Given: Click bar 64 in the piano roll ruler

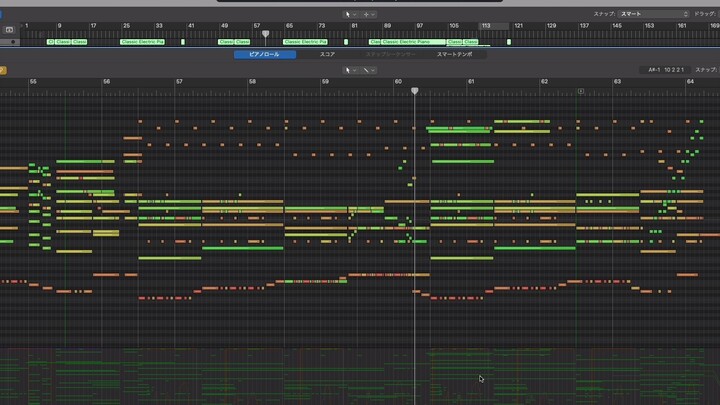Looking at the screenshot, I should click(690, 81).
